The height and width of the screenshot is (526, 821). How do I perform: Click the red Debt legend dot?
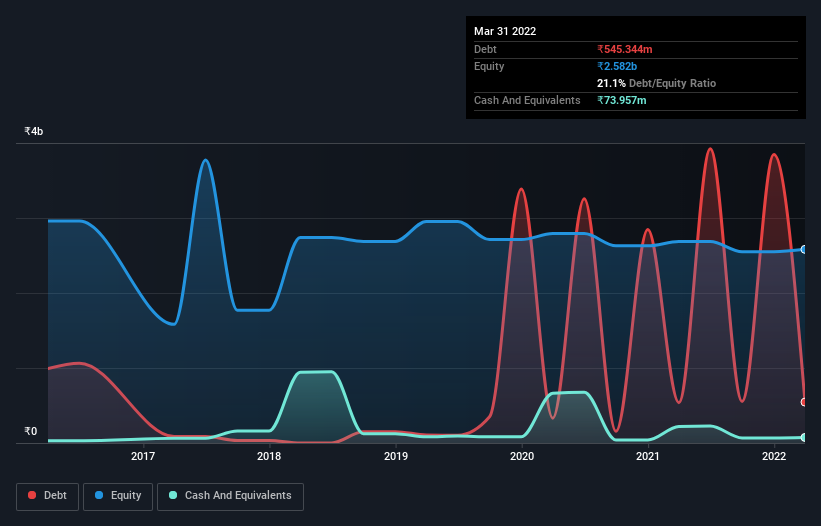click(32, 495)
